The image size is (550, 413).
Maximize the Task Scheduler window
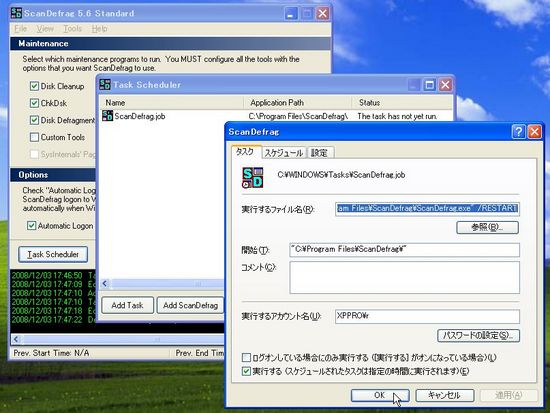429,85
